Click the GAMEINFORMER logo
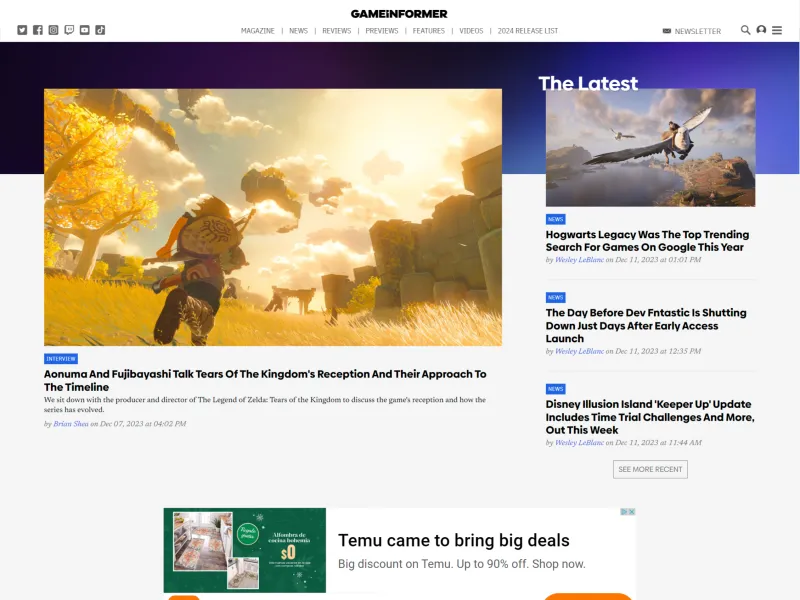Viewport: 800px width, 600px height. (399, 13)
